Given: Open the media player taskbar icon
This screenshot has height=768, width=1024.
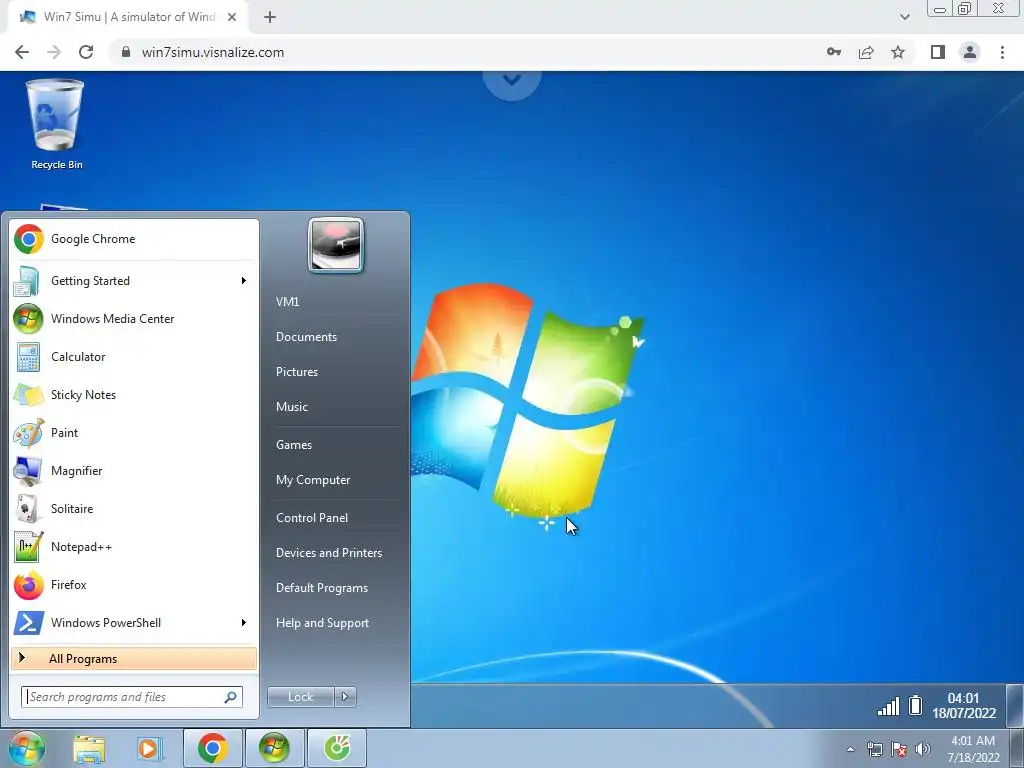Looking at the screenshot, I should (x=150, y=749).
